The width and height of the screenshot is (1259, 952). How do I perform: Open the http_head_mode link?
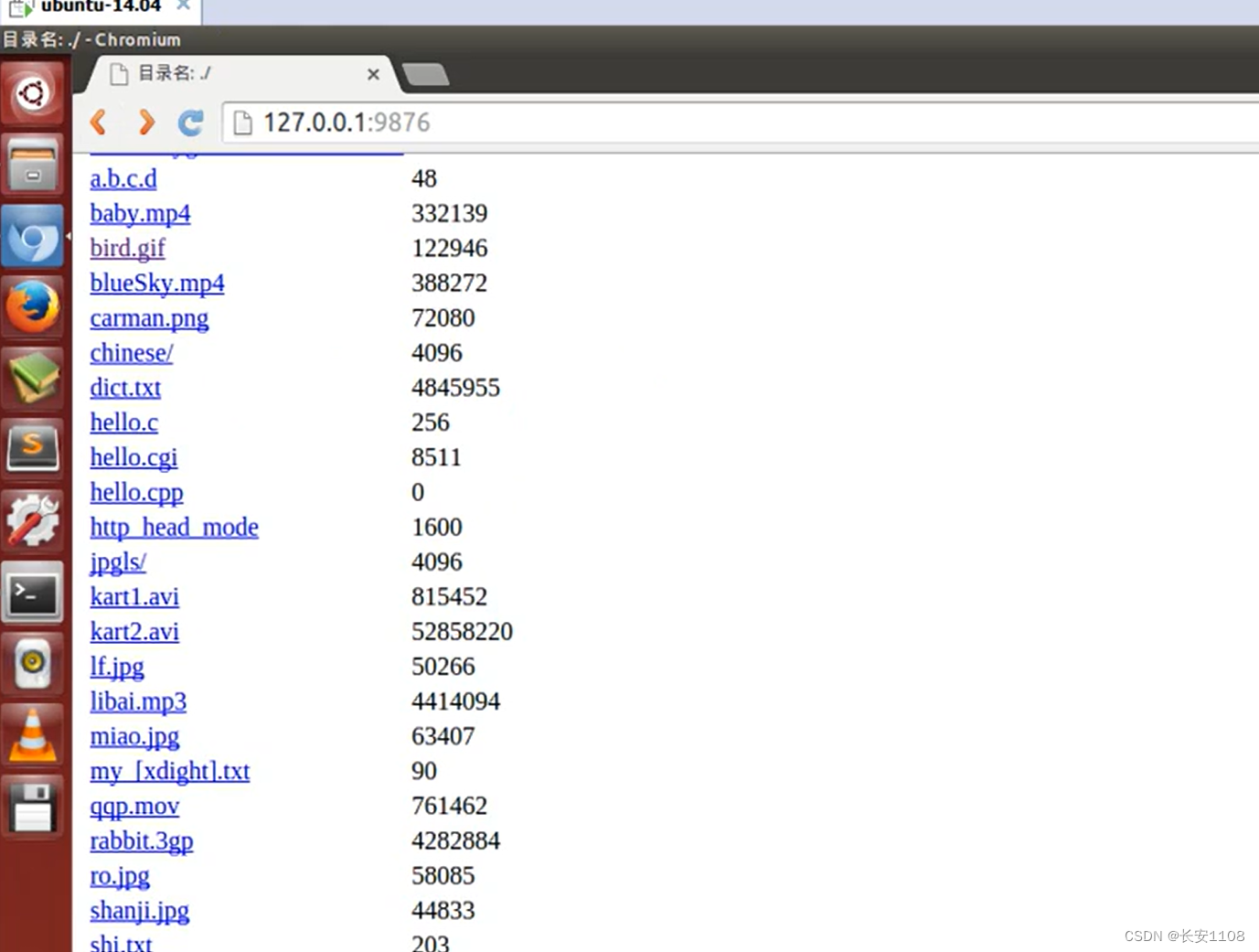(x=174, y=527)
